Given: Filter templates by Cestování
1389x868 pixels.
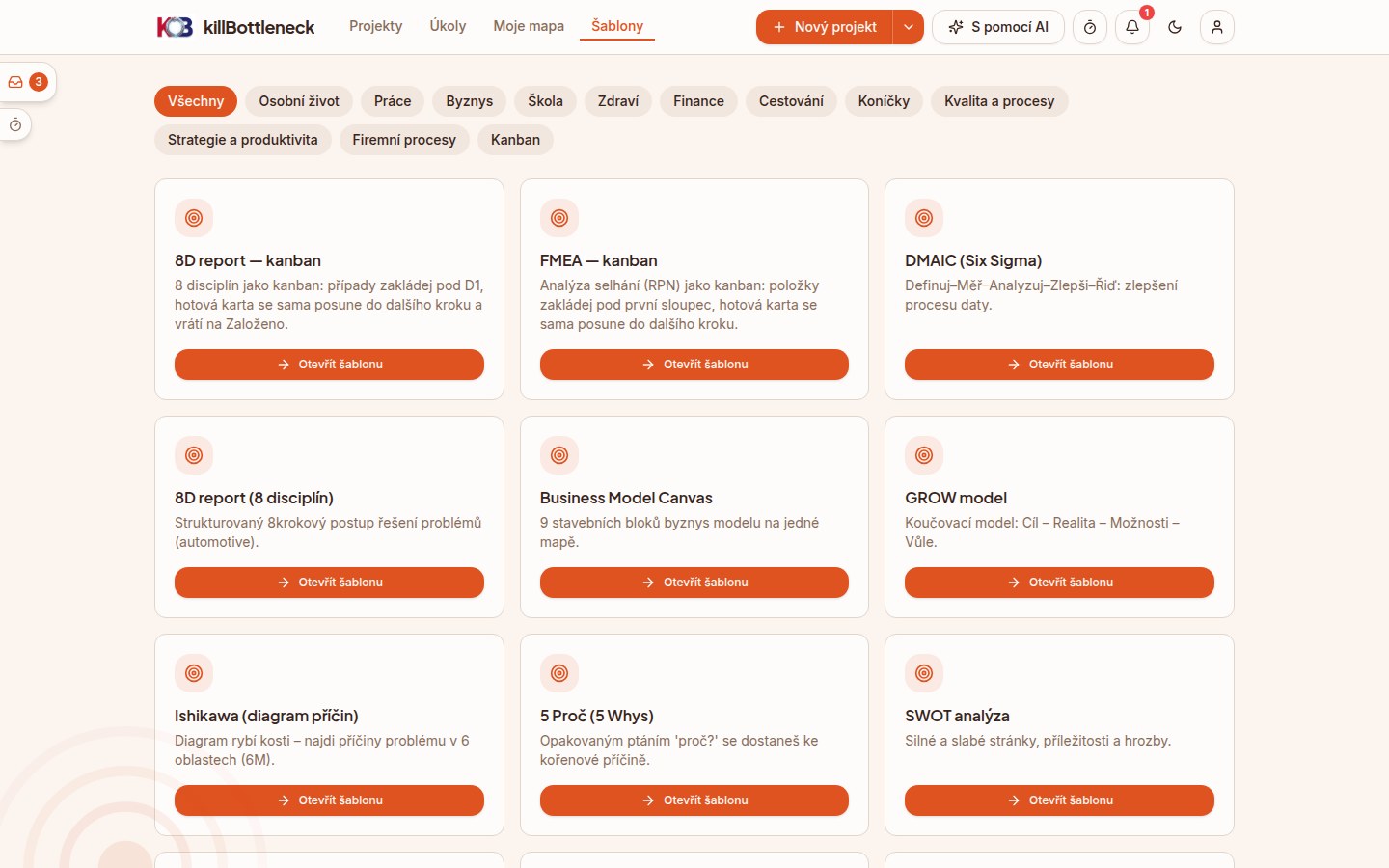Looking at the screenshot, I should click(x=791, y=101).
